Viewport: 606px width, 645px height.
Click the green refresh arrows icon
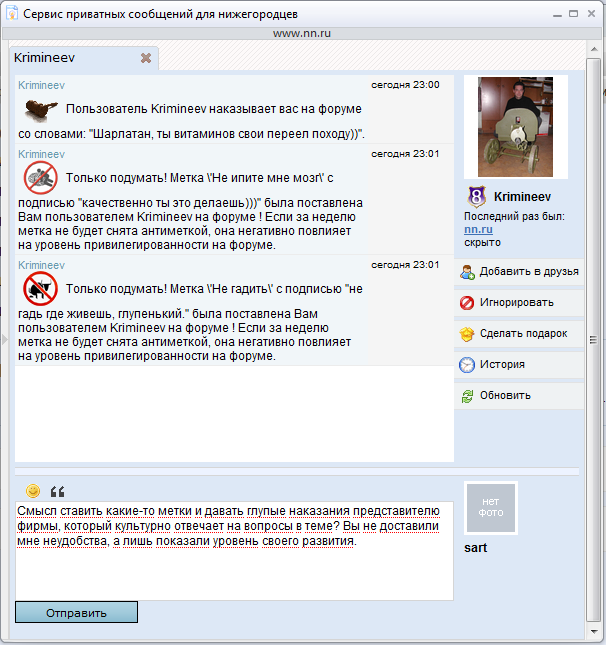tap(467, 395)
